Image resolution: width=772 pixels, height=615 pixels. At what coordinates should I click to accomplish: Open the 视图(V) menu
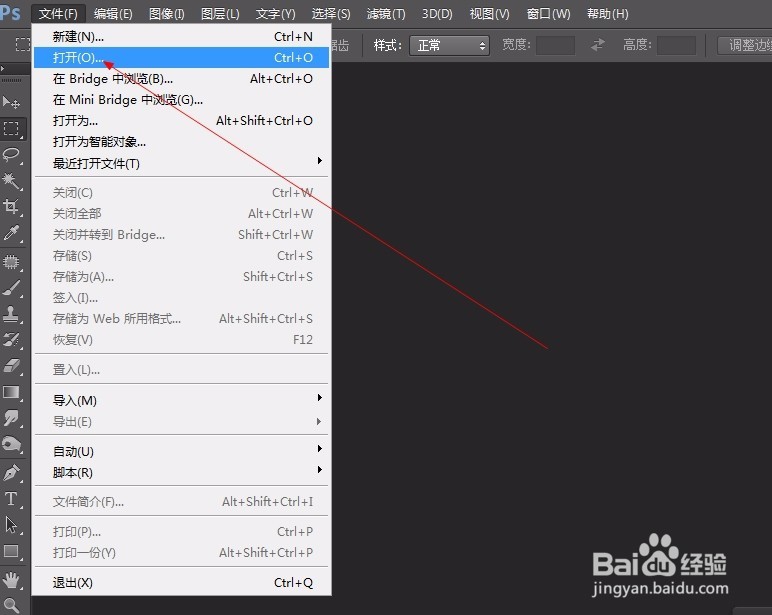pyautogui.click(x=489, y=14)
